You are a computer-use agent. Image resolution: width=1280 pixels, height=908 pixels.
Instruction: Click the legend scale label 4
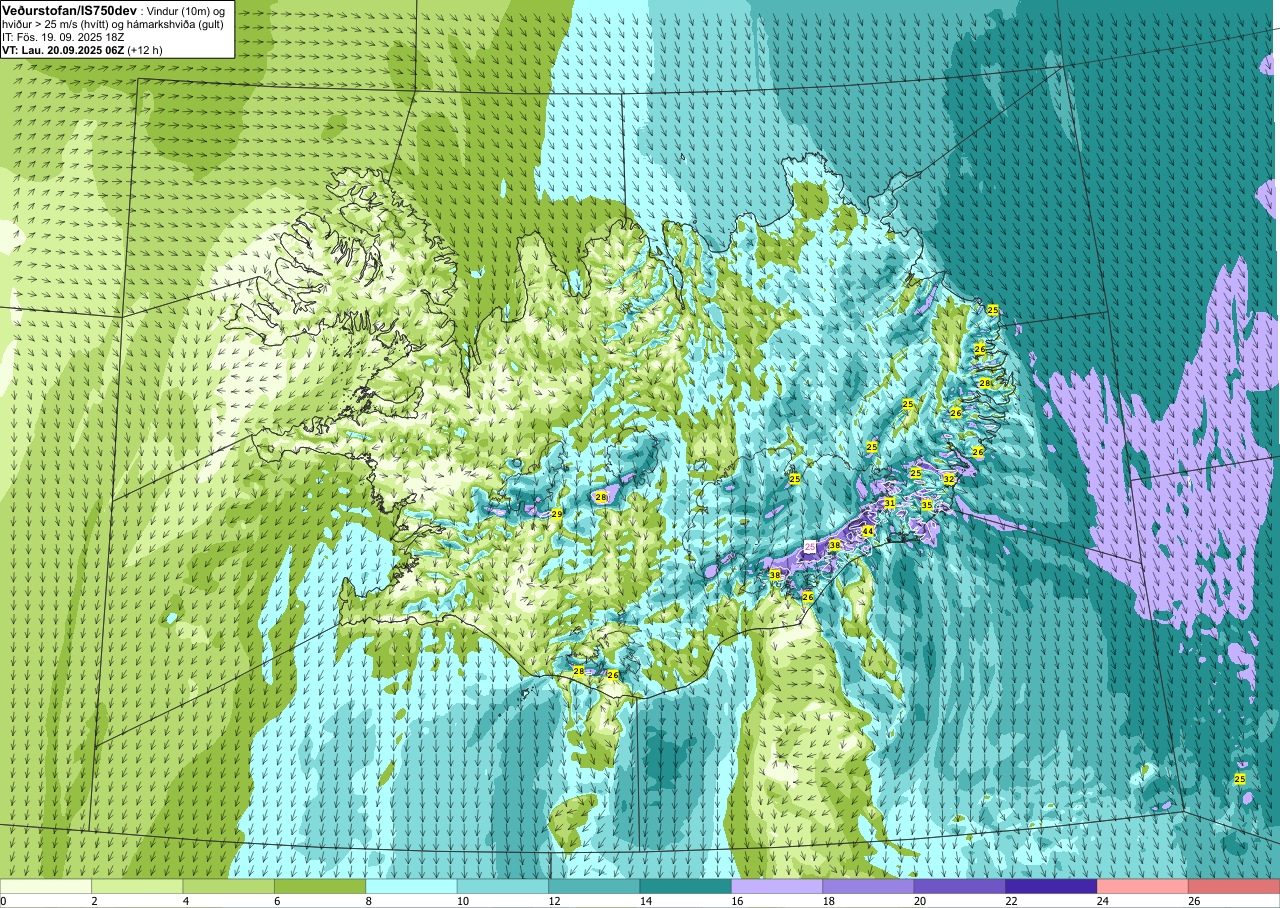point(186,901)
